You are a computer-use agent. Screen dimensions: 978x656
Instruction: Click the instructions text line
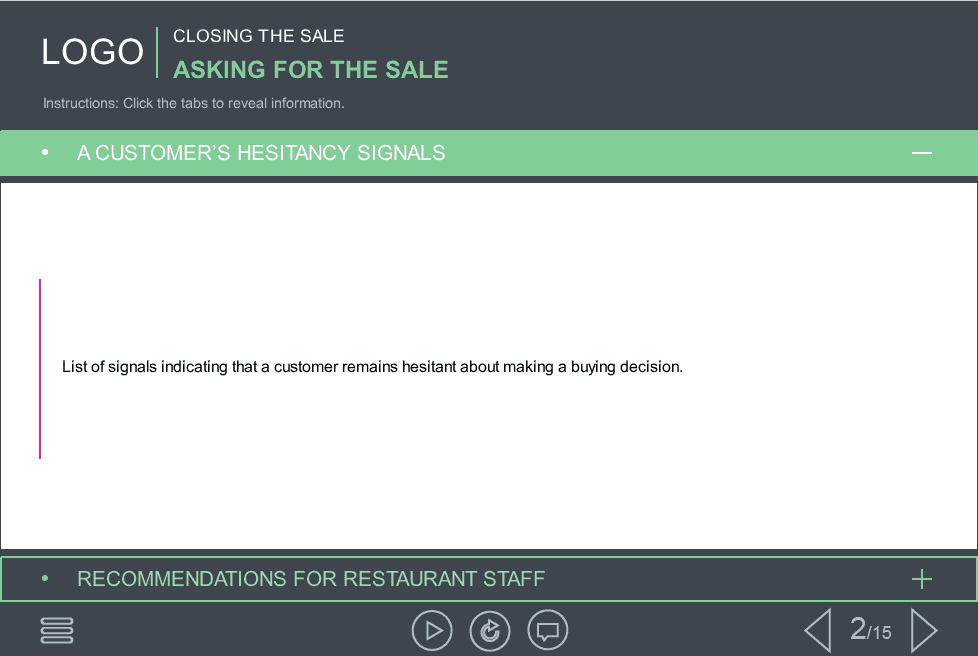click(x=193, y=104)
